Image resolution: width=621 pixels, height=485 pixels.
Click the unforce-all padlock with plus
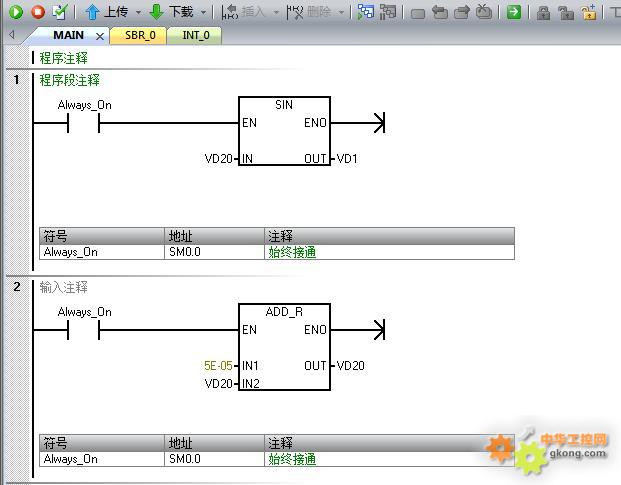point(589,12)
